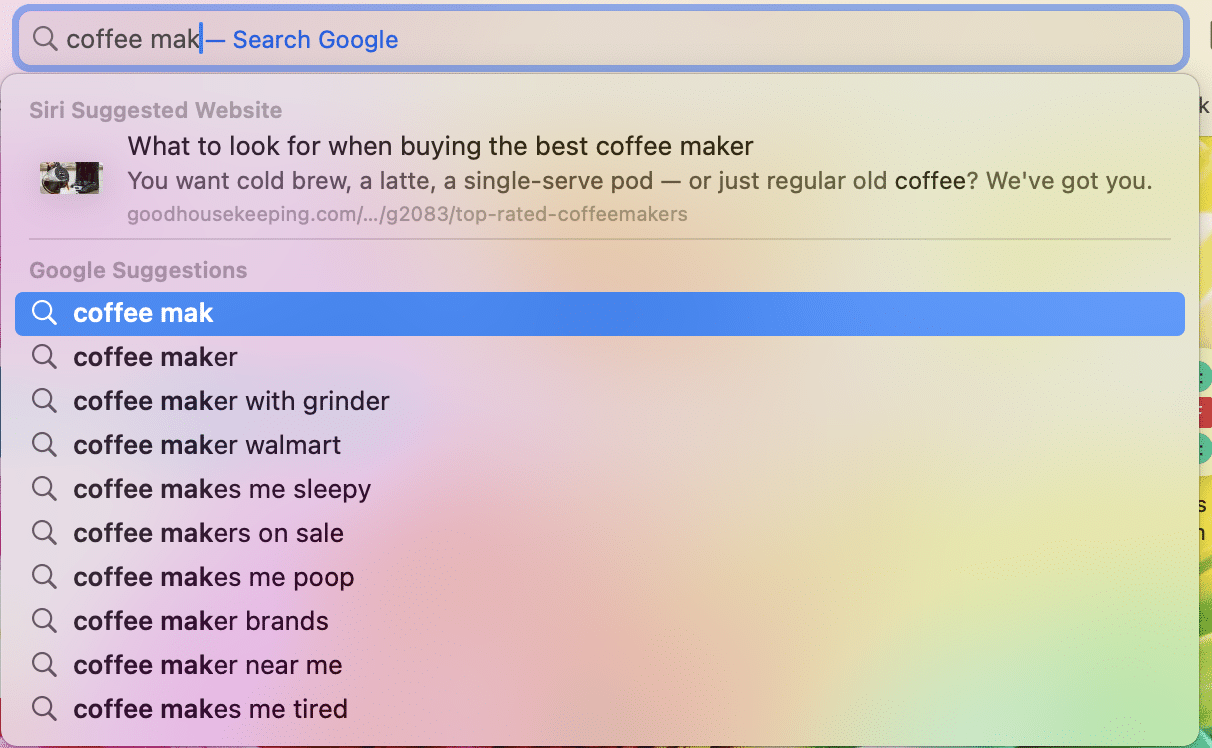Select "coffee makes me tired" suggestion
The image size is (1212, 748).
click(x=600, y=709)
